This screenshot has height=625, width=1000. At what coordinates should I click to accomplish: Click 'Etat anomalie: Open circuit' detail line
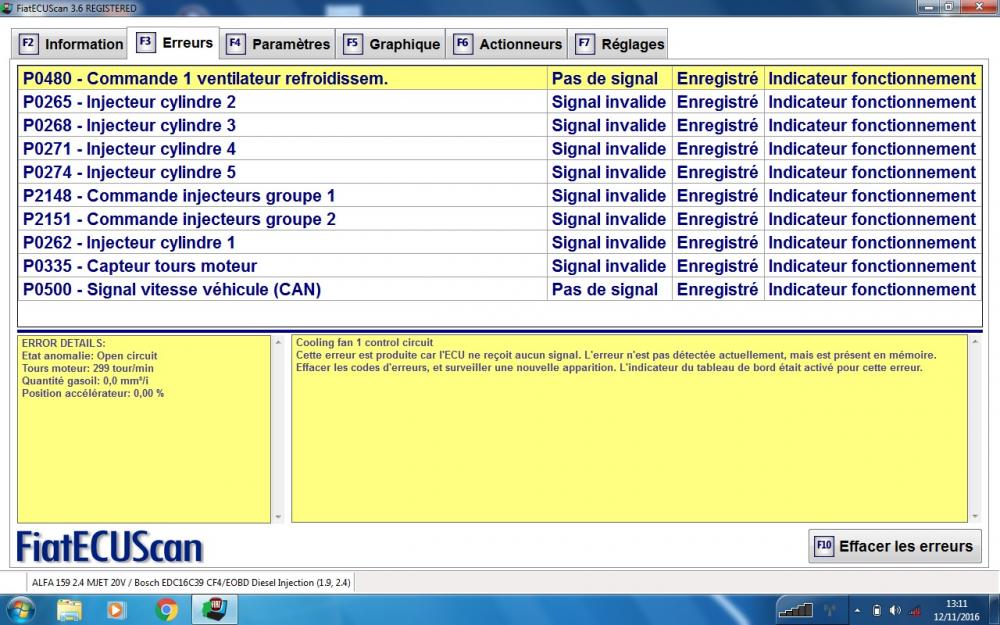(89, 356)
